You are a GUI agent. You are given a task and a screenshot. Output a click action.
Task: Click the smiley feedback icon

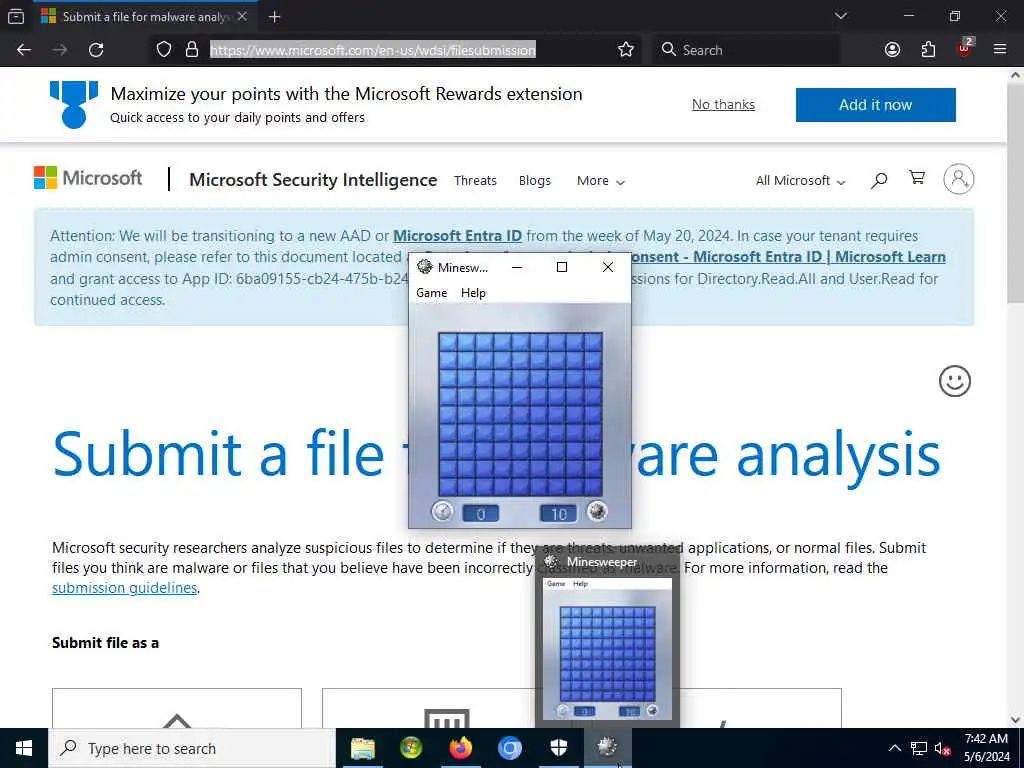[x=955, y=381]
